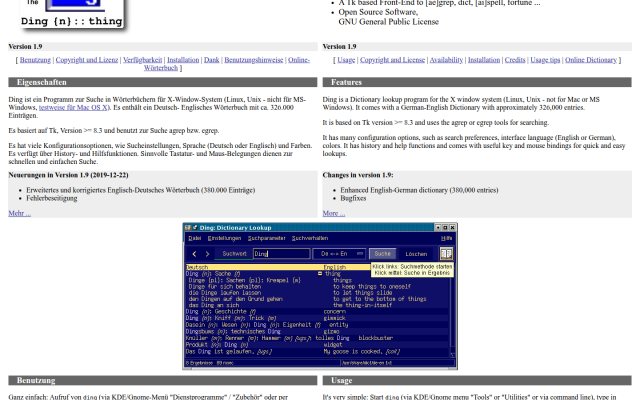Image resolution: width=640 pixels, height=400 pixels.
Task: Open the De <-> En language dropdown
Action: 339,254
